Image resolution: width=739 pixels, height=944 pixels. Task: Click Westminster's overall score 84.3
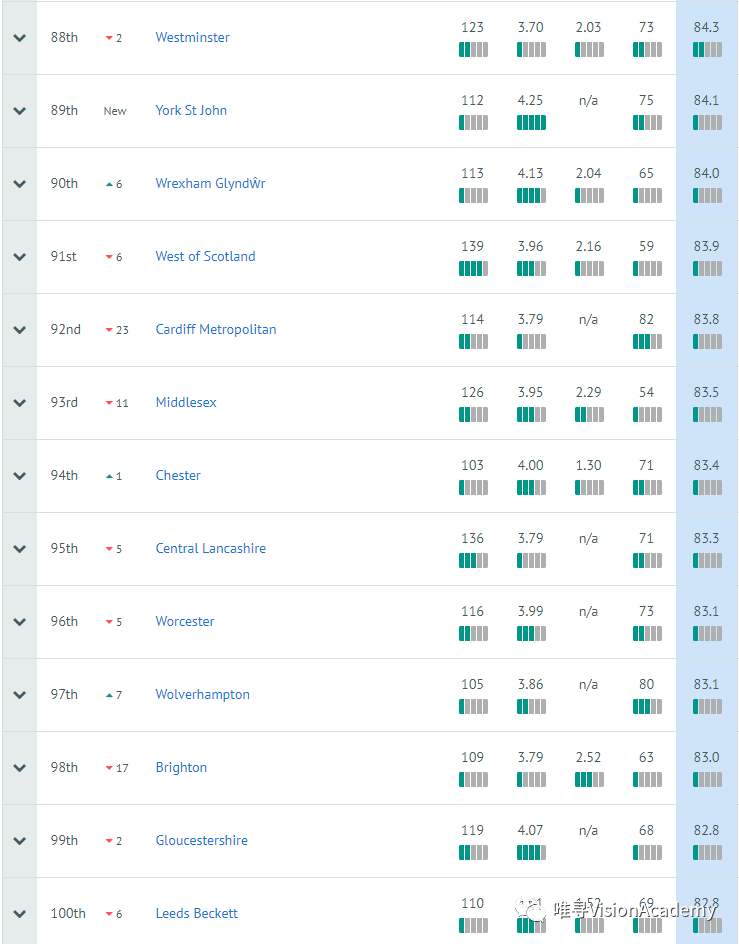tap(706, 27)
